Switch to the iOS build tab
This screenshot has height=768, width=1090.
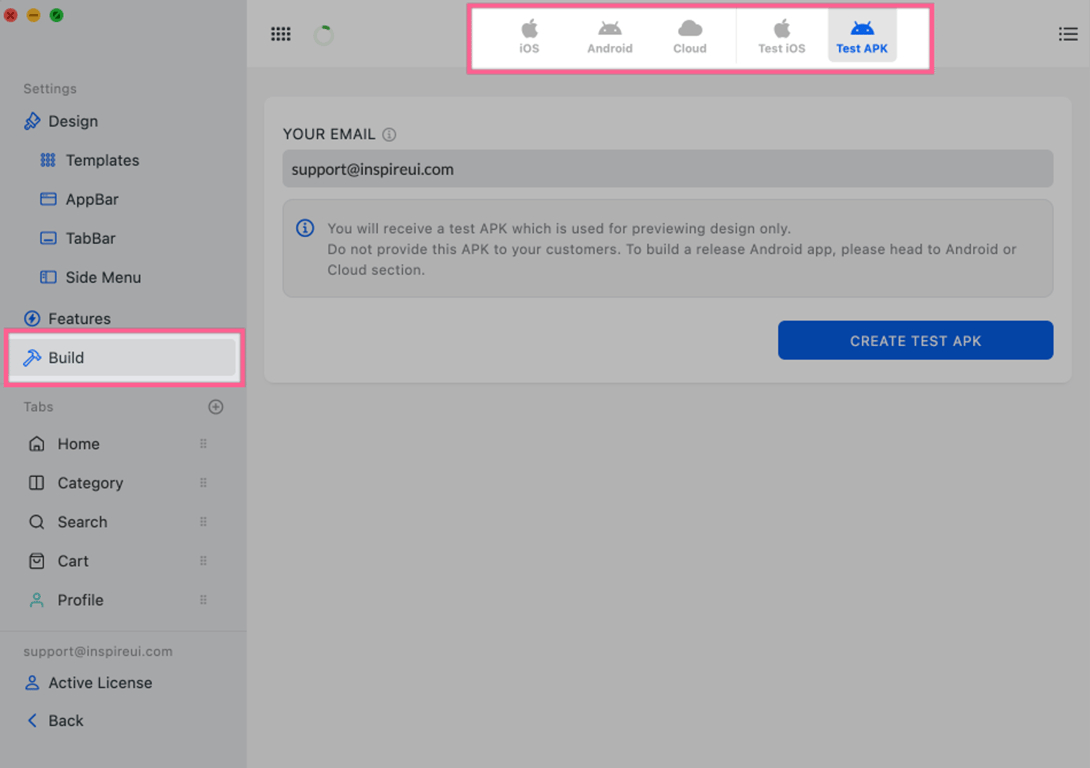pyautogui.click(x=529, y=37)
